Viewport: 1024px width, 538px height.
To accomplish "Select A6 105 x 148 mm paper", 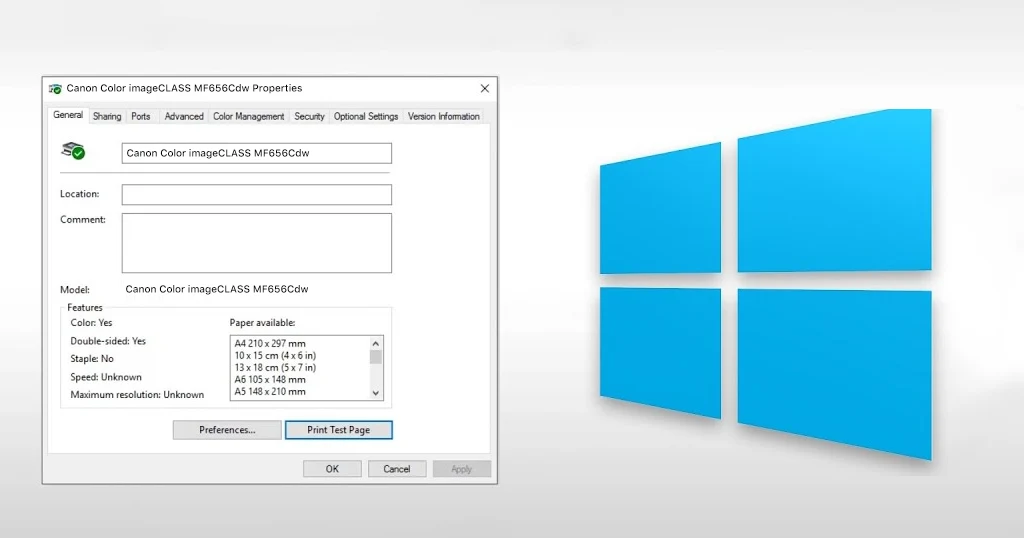I will click(x=270, y=379).
